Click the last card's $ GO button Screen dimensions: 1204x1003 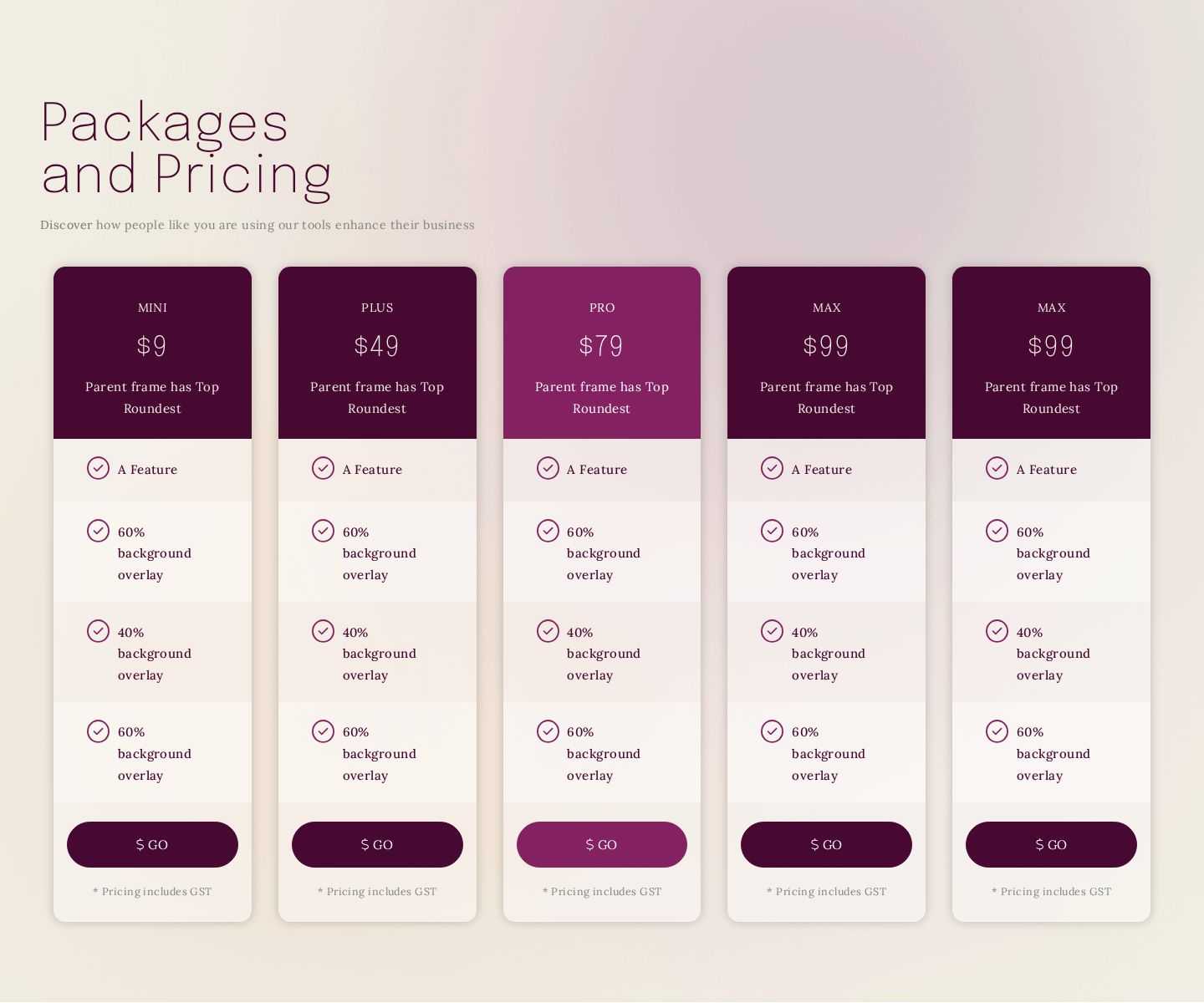pos(1051,844)
